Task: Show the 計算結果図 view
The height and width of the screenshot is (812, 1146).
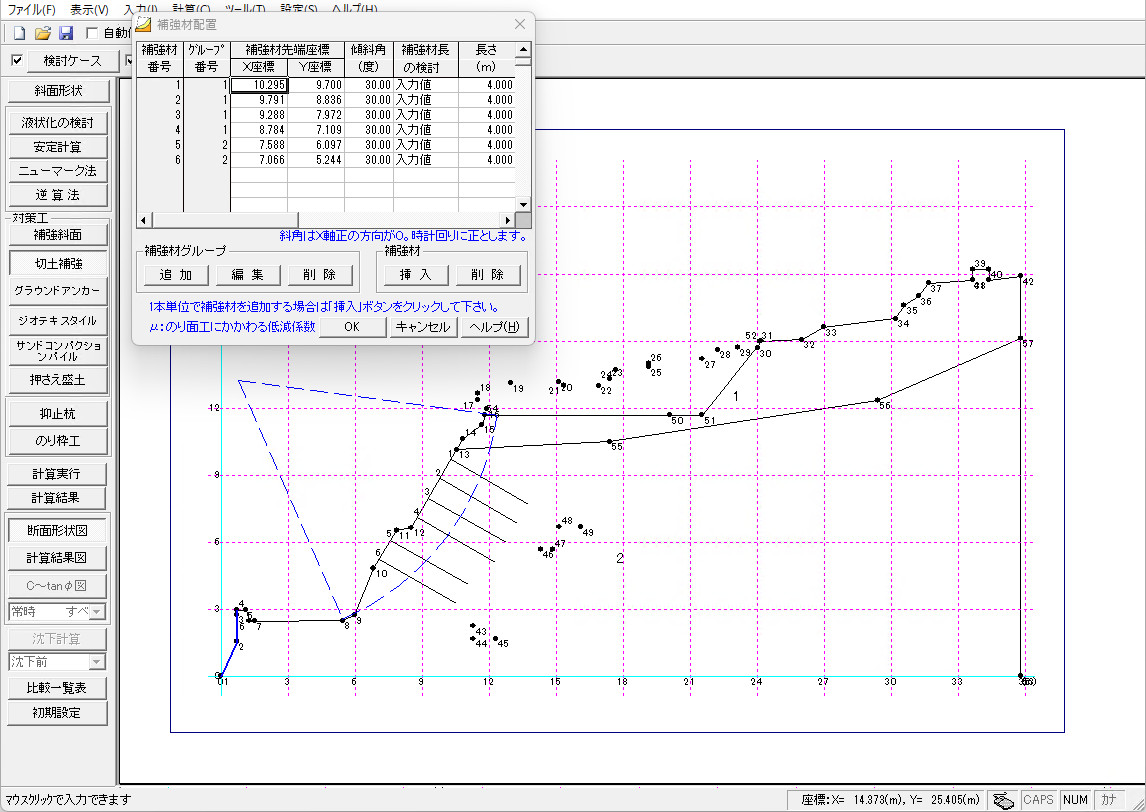Action: click(x=57, y=558)
